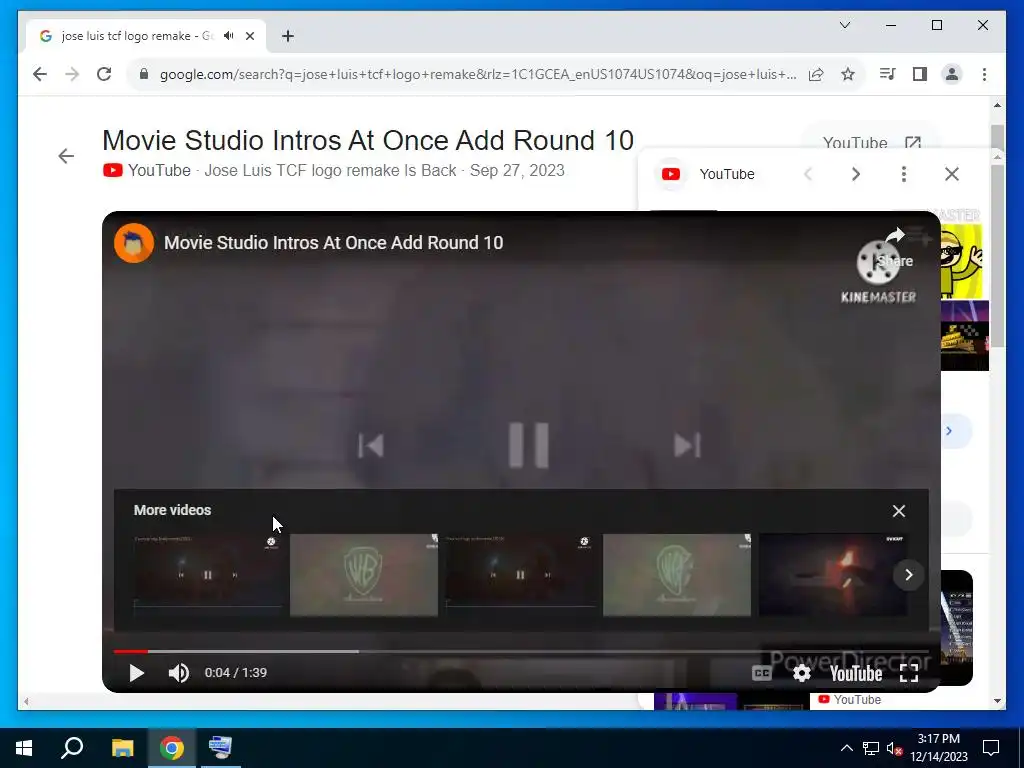
Task: Click the yellow cartoon thumbnail in the side panel
Action: [961, 261]
